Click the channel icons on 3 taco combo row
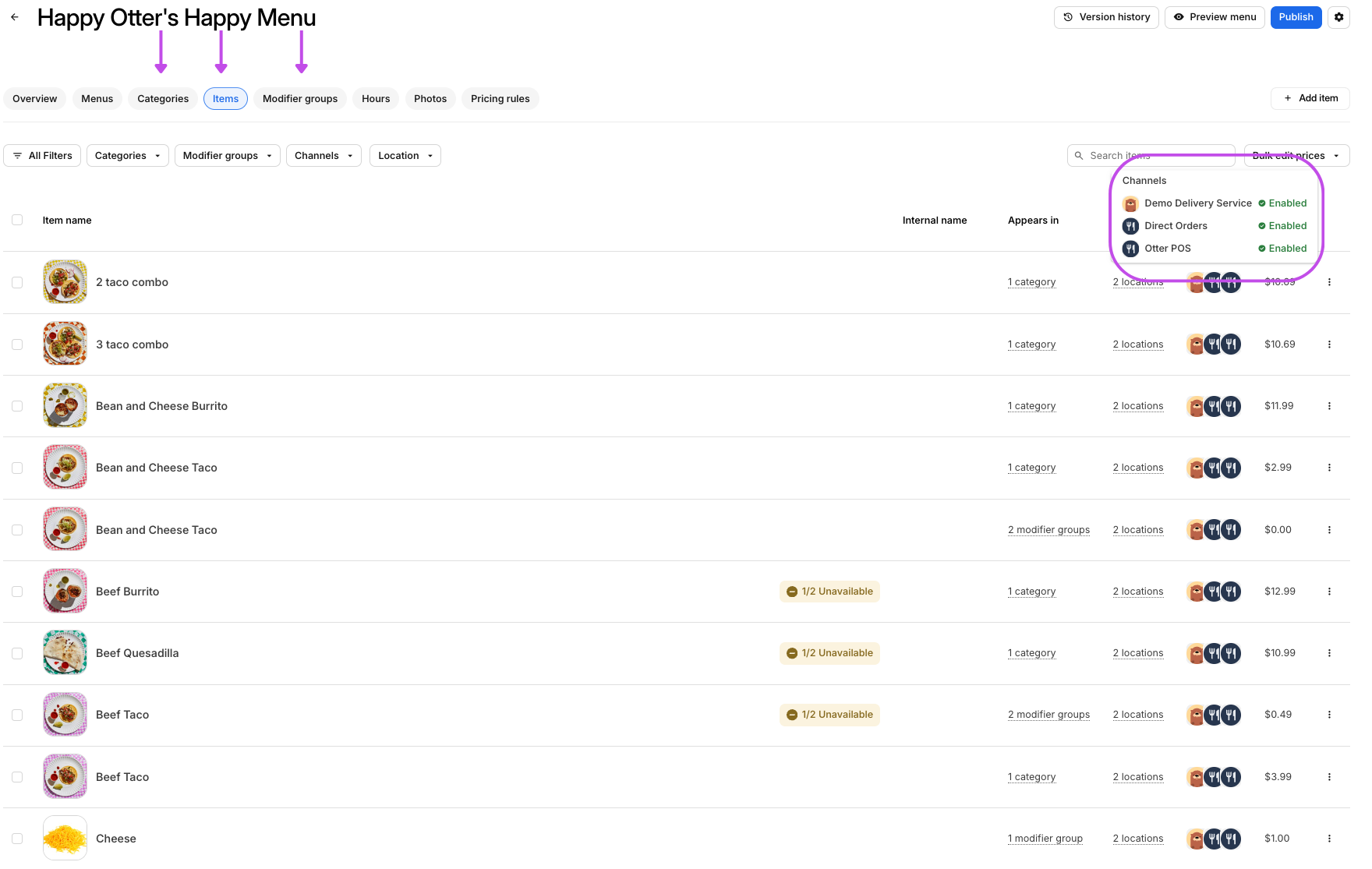The width and height of the screenshot is (1372, 869). coord(1213,344)
